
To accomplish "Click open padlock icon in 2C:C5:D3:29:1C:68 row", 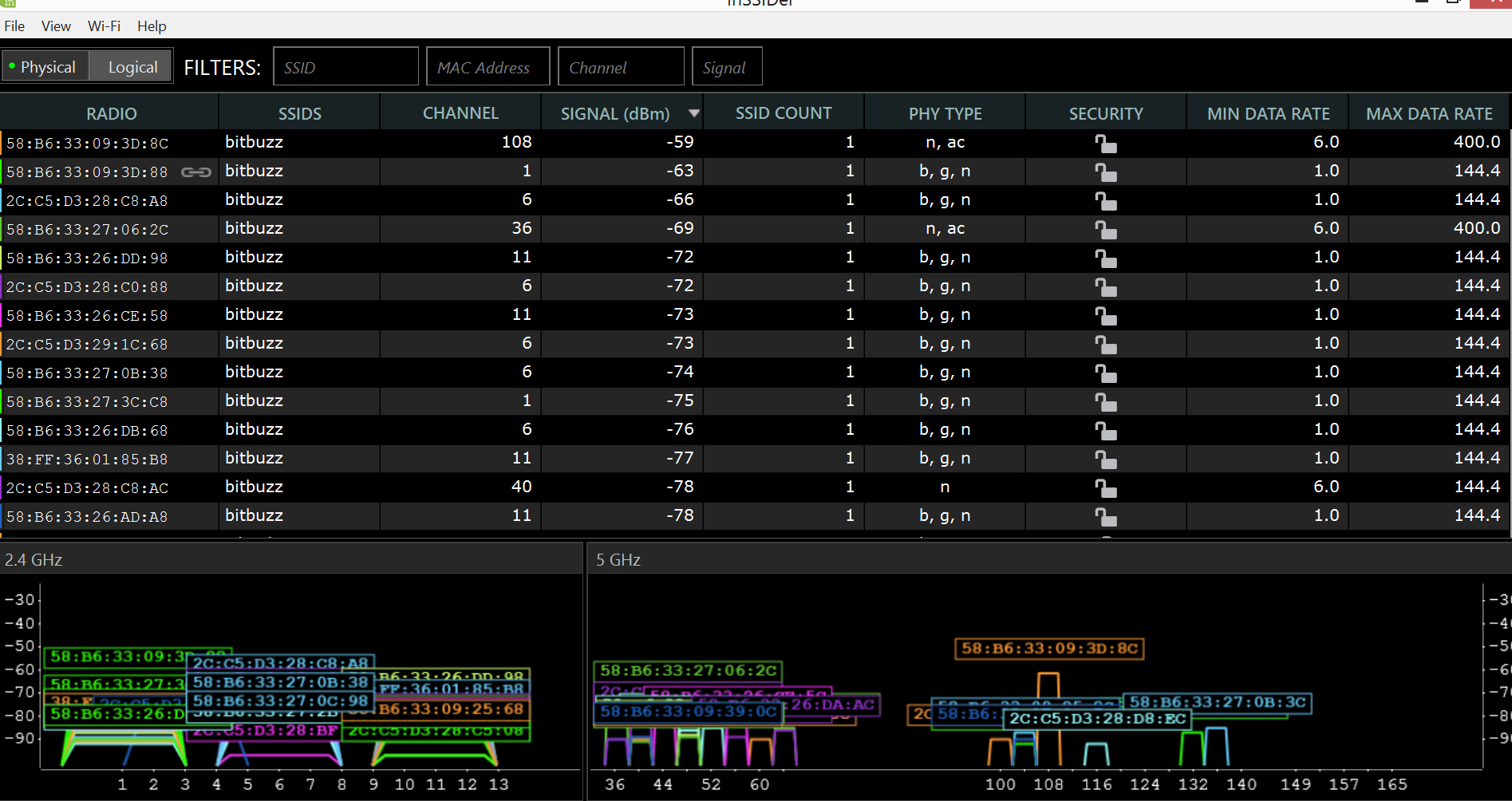I will point(1105,345).
